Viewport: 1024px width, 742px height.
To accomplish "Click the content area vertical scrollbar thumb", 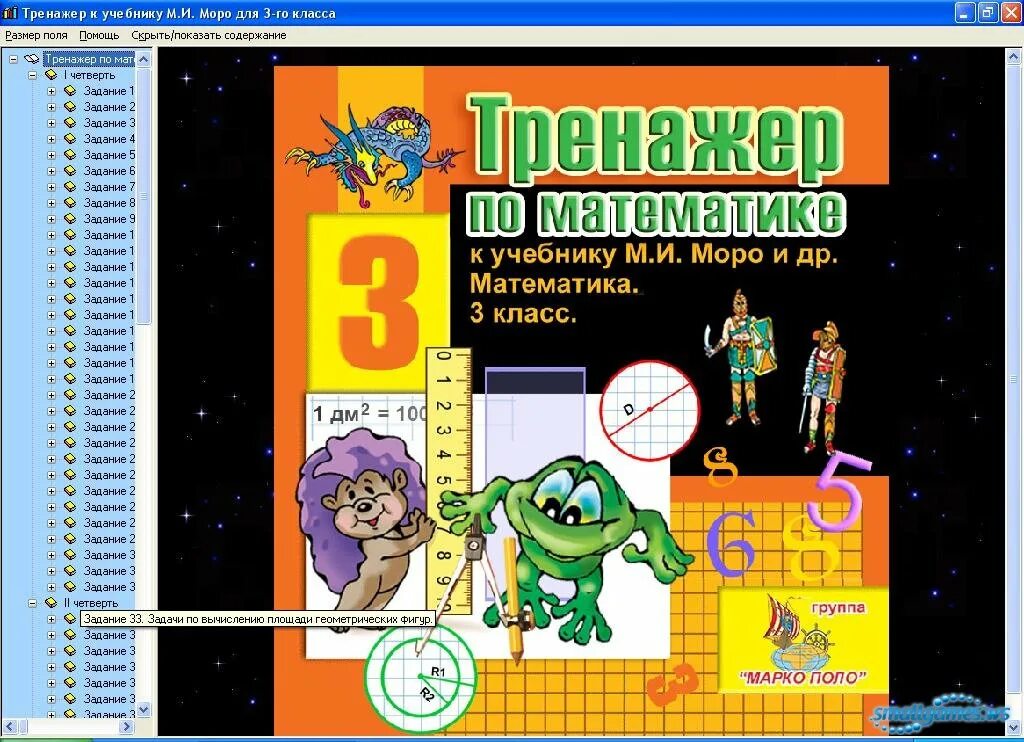I will click(1013, 379).
